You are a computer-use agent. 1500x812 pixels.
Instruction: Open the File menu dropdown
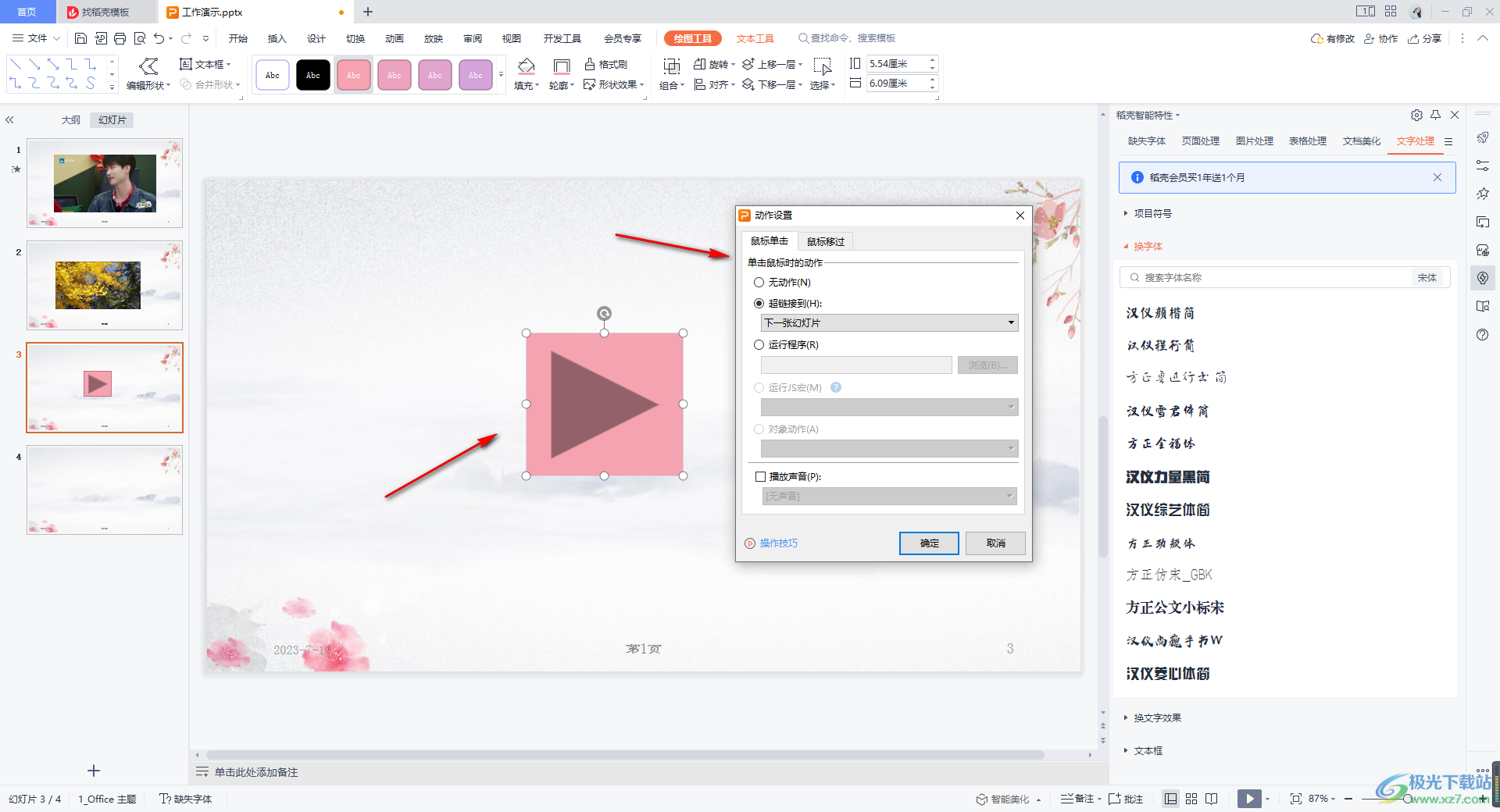pos(36,38)
